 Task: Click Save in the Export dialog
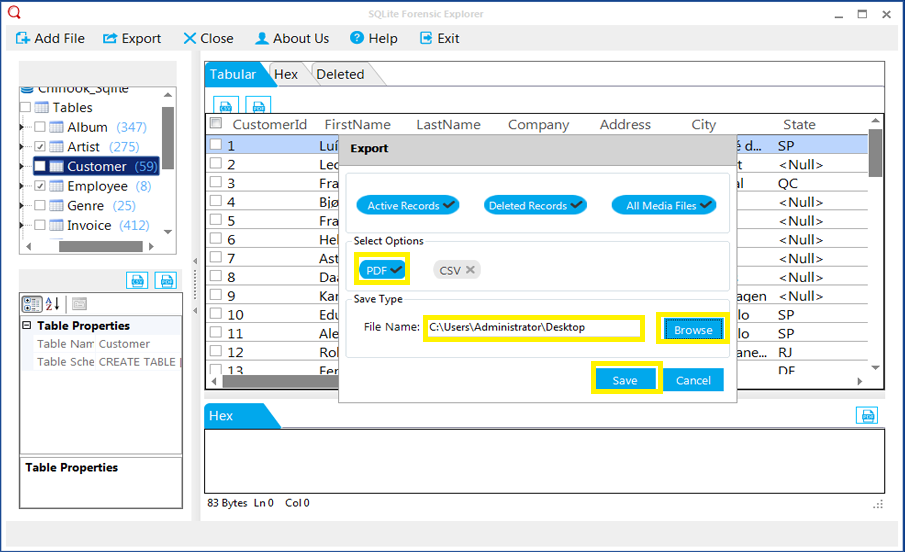[x=625, y=381]
